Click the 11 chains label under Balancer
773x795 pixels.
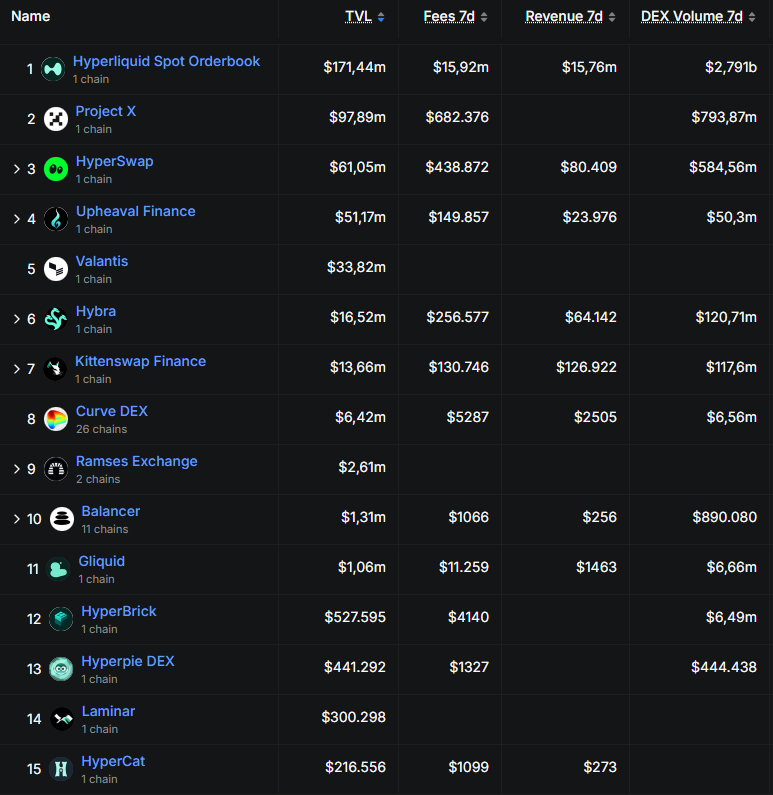tap(105, 529)
